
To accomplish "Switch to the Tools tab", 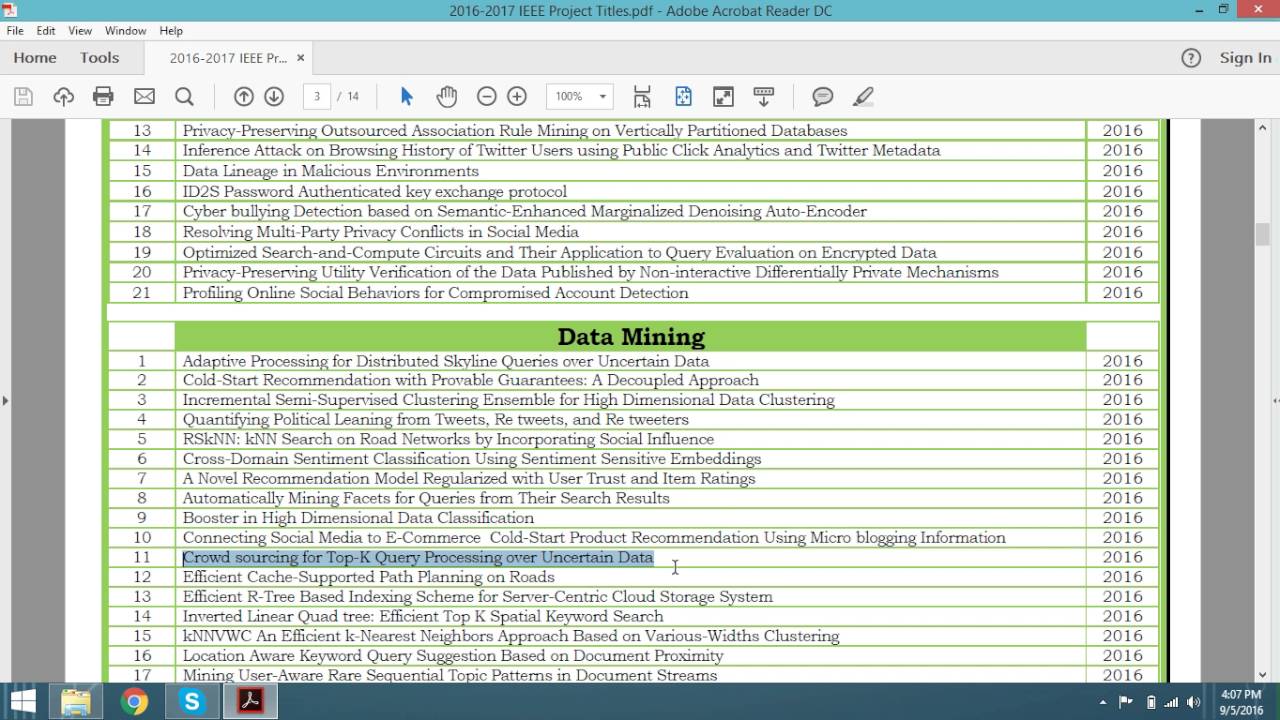I will click(100, 58).
